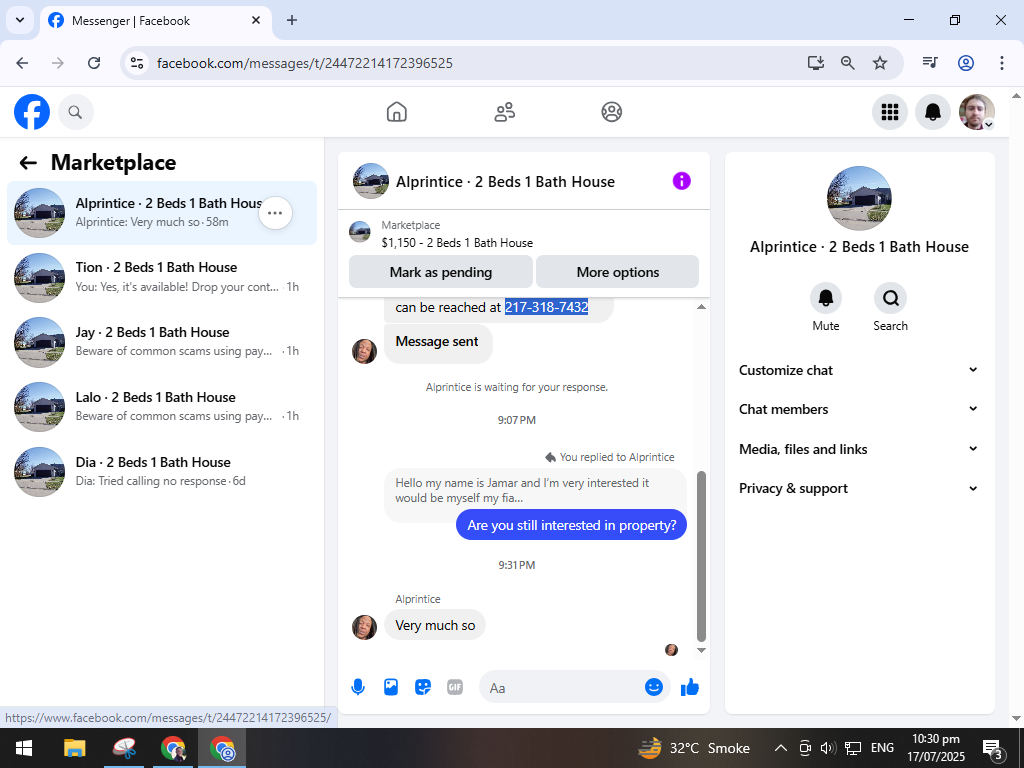
Task: Click More options button
Action: pos(618,272)
